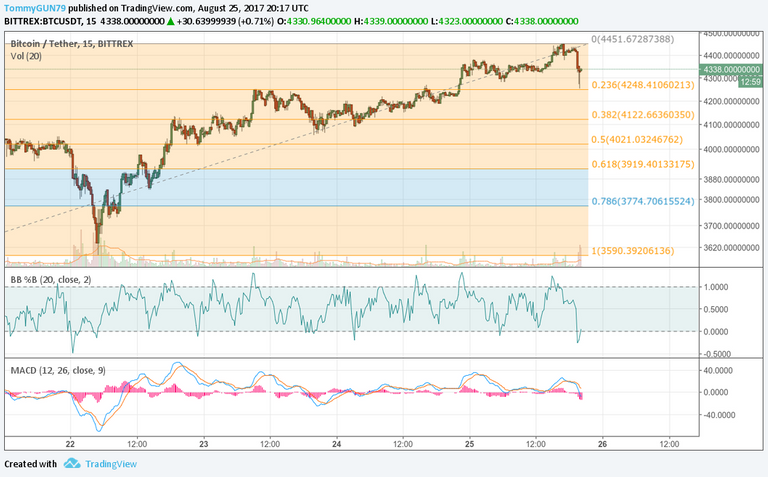Click the 3700.00000000 price axis label
The image size is (768, 477).
click(731, 226)
